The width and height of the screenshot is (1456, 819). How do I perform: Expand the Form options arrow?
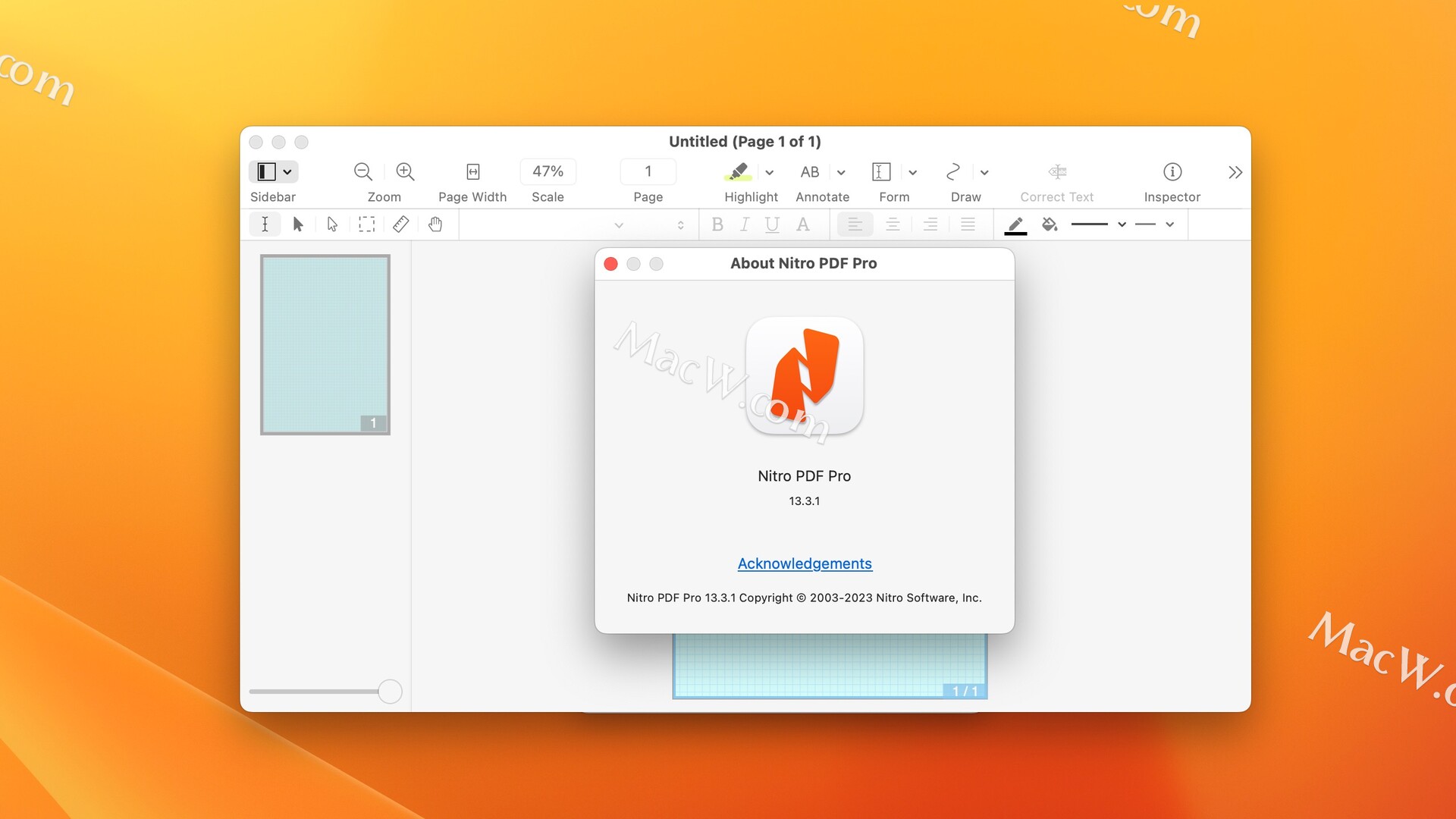click(x=912, y=172)
